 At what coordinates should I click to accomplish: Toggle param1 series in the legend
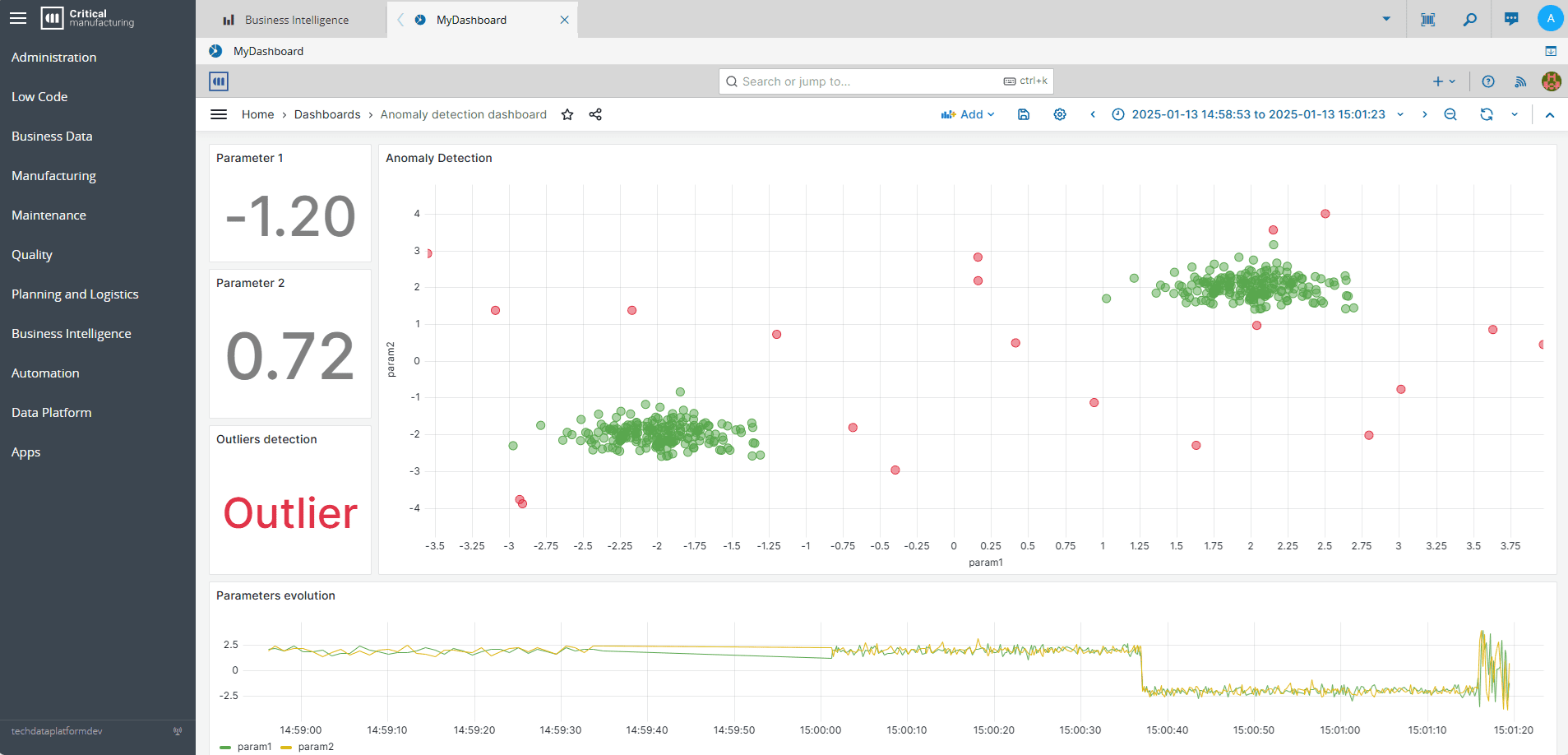pyautogui.click(x=253, y=747)
